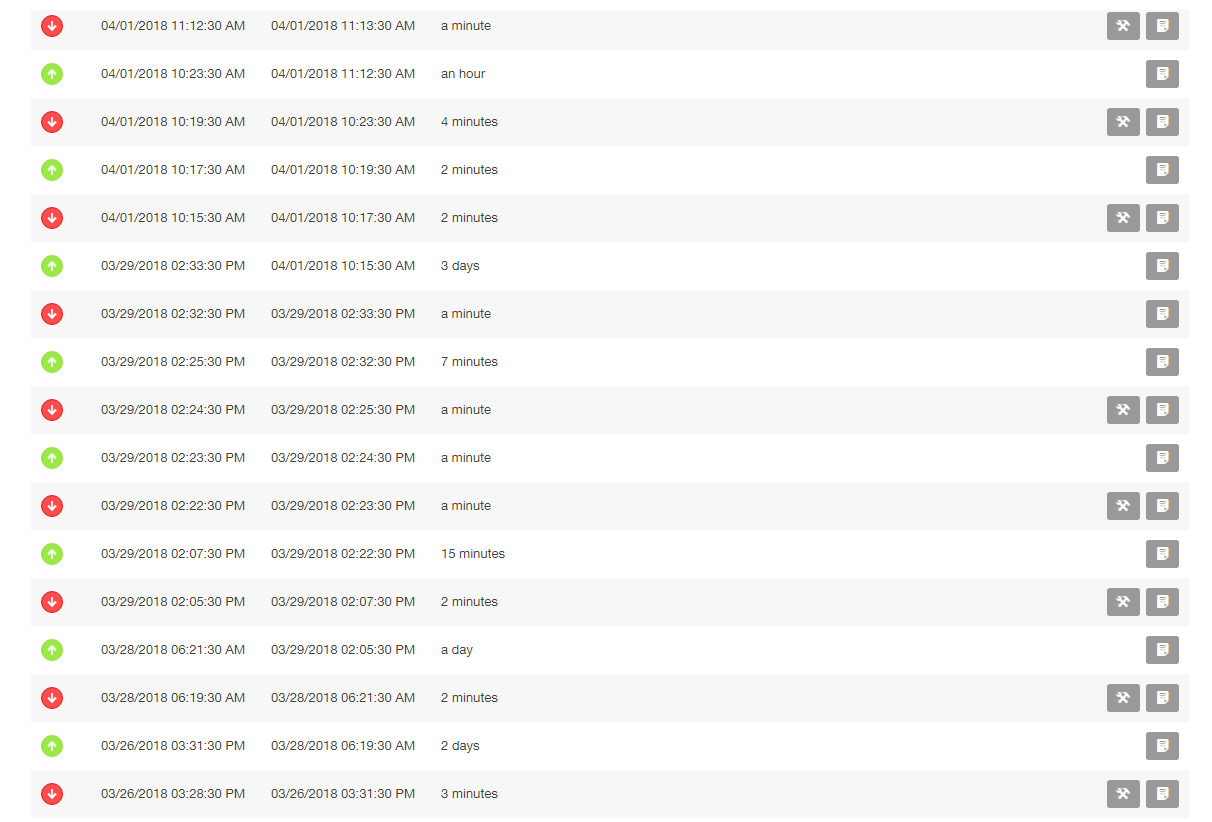View log for the 'a day' uptime row
The image size is (1212, 822).
pyautogui.click(x=1162, y=650)
